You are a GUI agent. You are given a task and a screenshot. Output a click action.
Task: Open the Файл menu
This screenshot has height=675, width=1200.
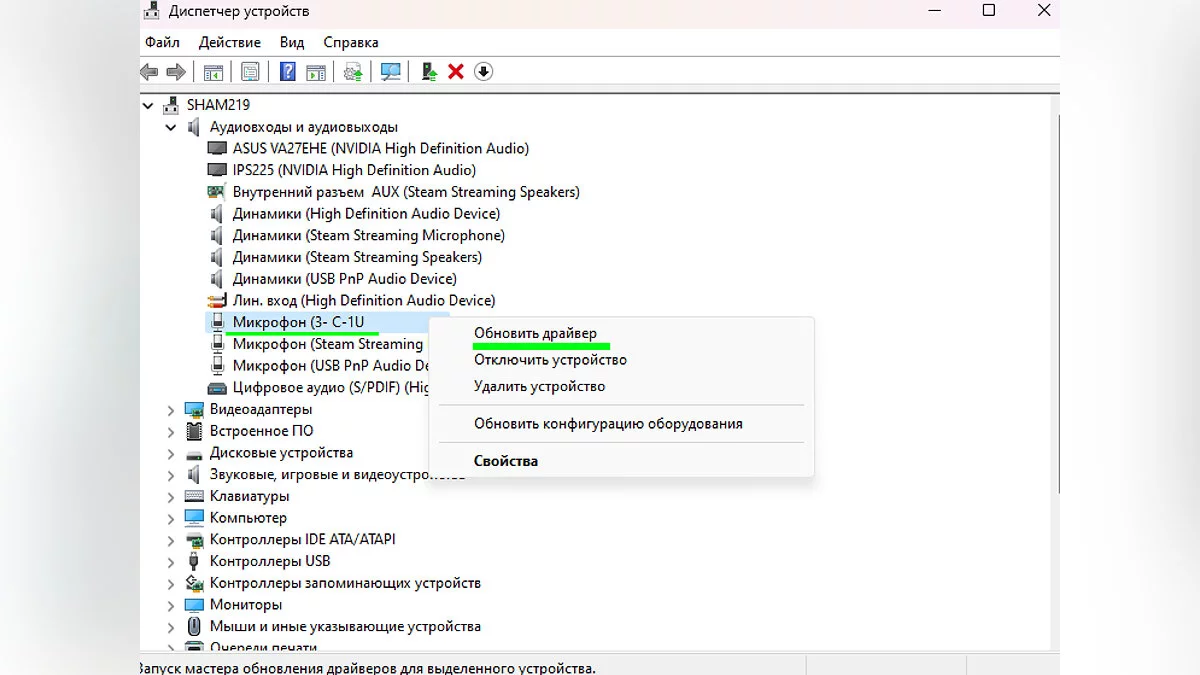162,42
